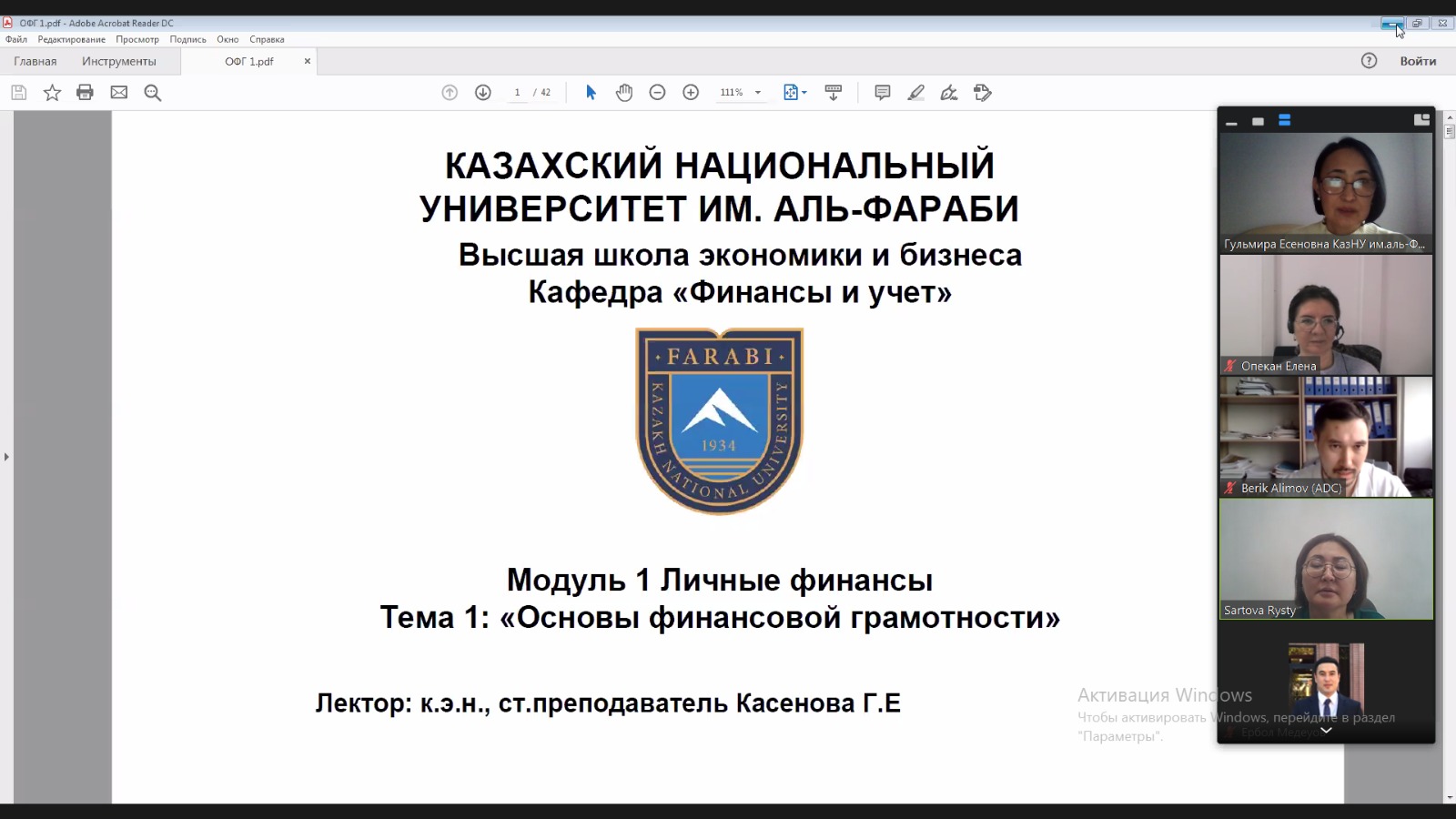This screenshot has height=819, width=1456.
Task: Open the Find text magnifier icon
Action: 153,92
